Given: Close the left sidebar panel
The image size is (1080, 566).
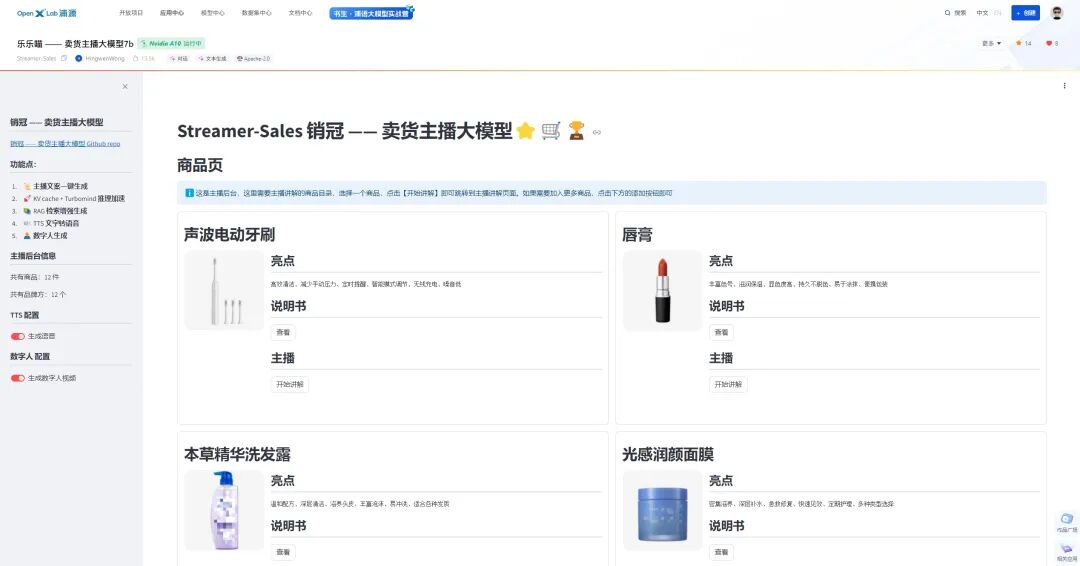Looking at the screenshot, I should click(125, 87).
